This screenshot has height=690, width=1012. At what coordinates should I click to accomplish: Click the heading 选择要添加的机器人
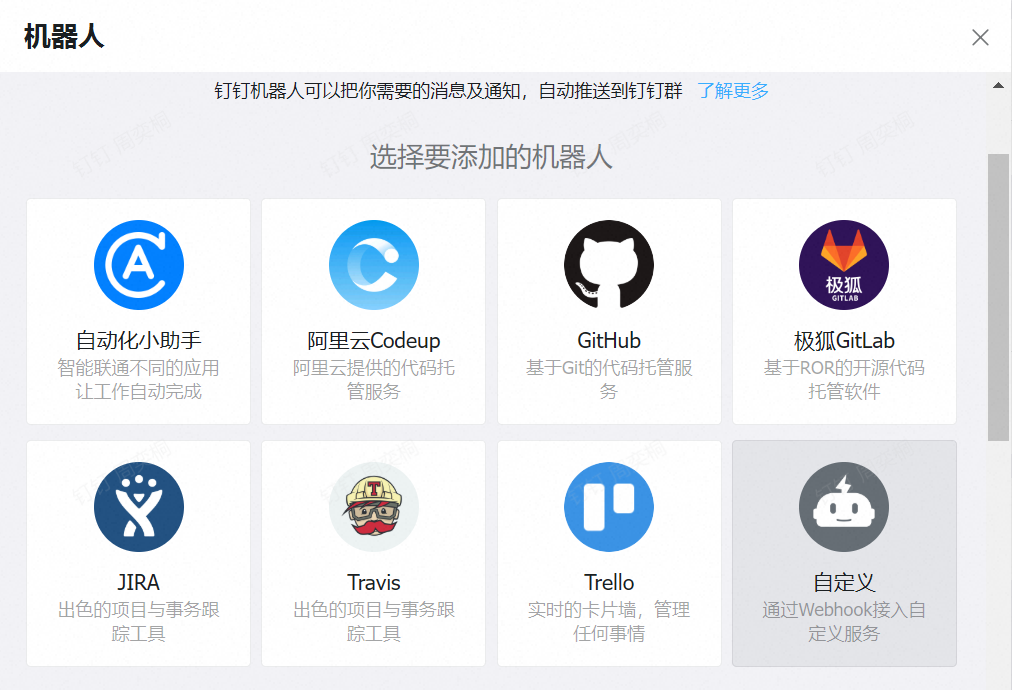point(491,157)
